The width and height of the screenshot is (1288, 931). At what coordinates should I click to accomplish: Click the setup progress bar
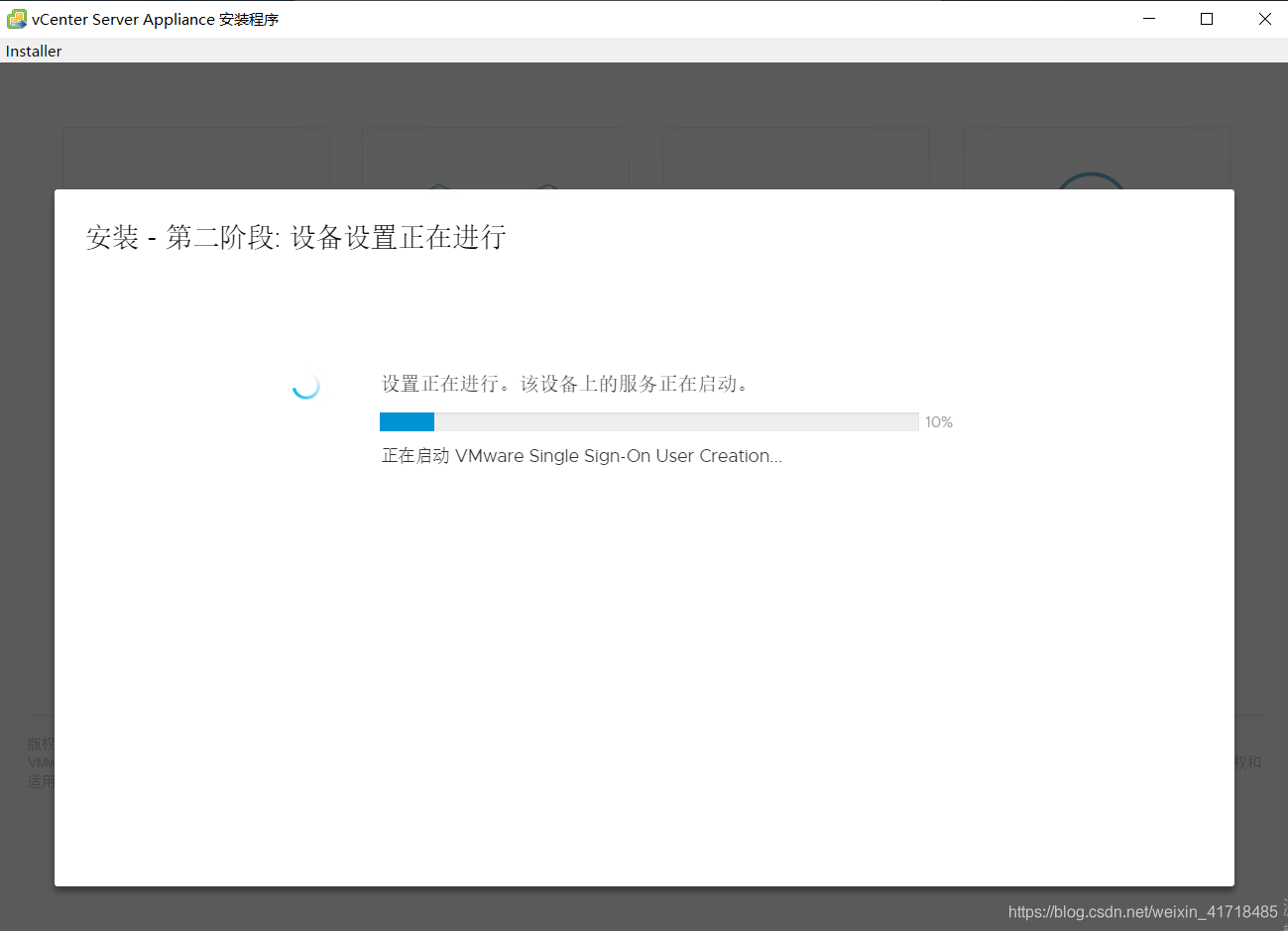pos(648,422)
